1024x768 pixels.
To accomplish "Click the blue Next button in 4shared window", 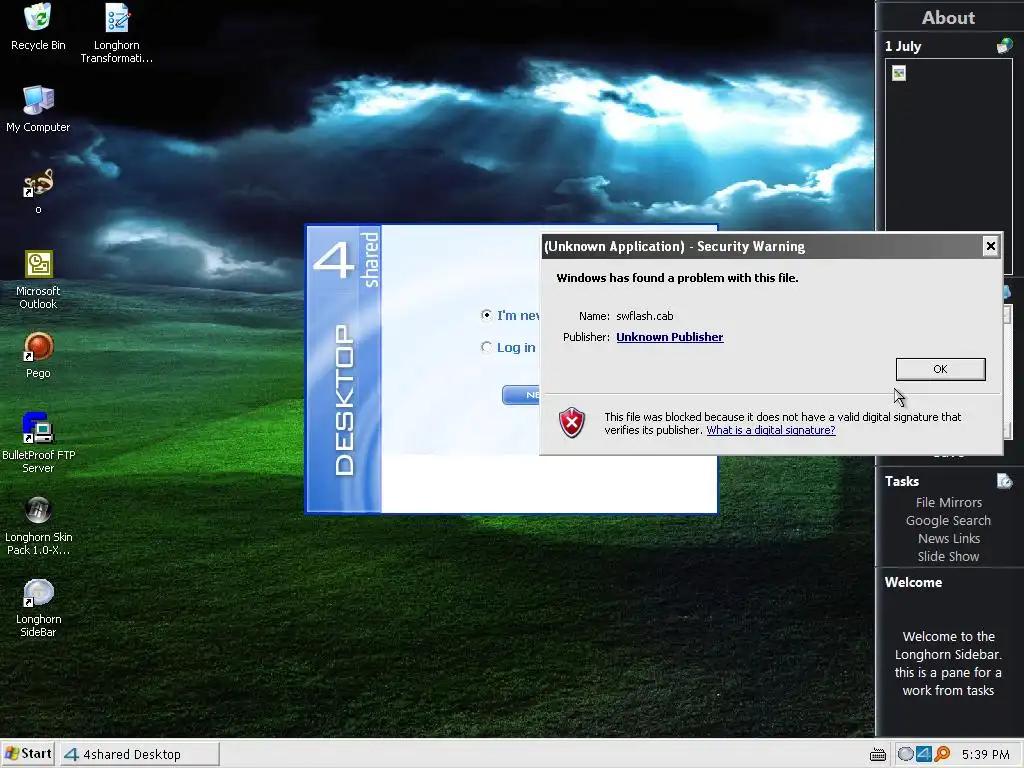I will (521, 394).
